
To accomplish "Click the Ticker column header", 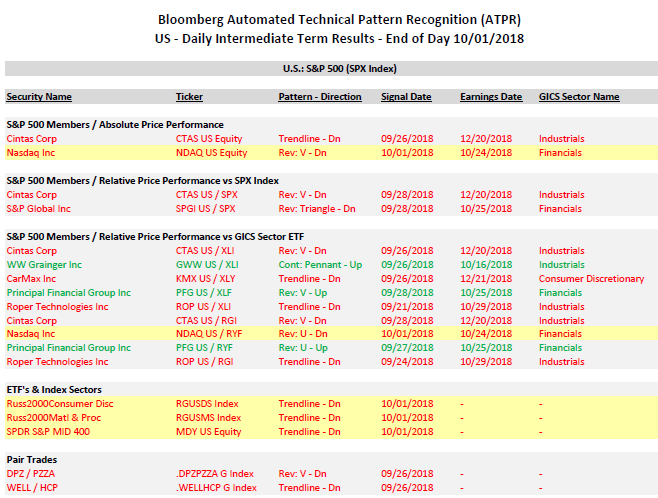I will [x=189, y=97].
